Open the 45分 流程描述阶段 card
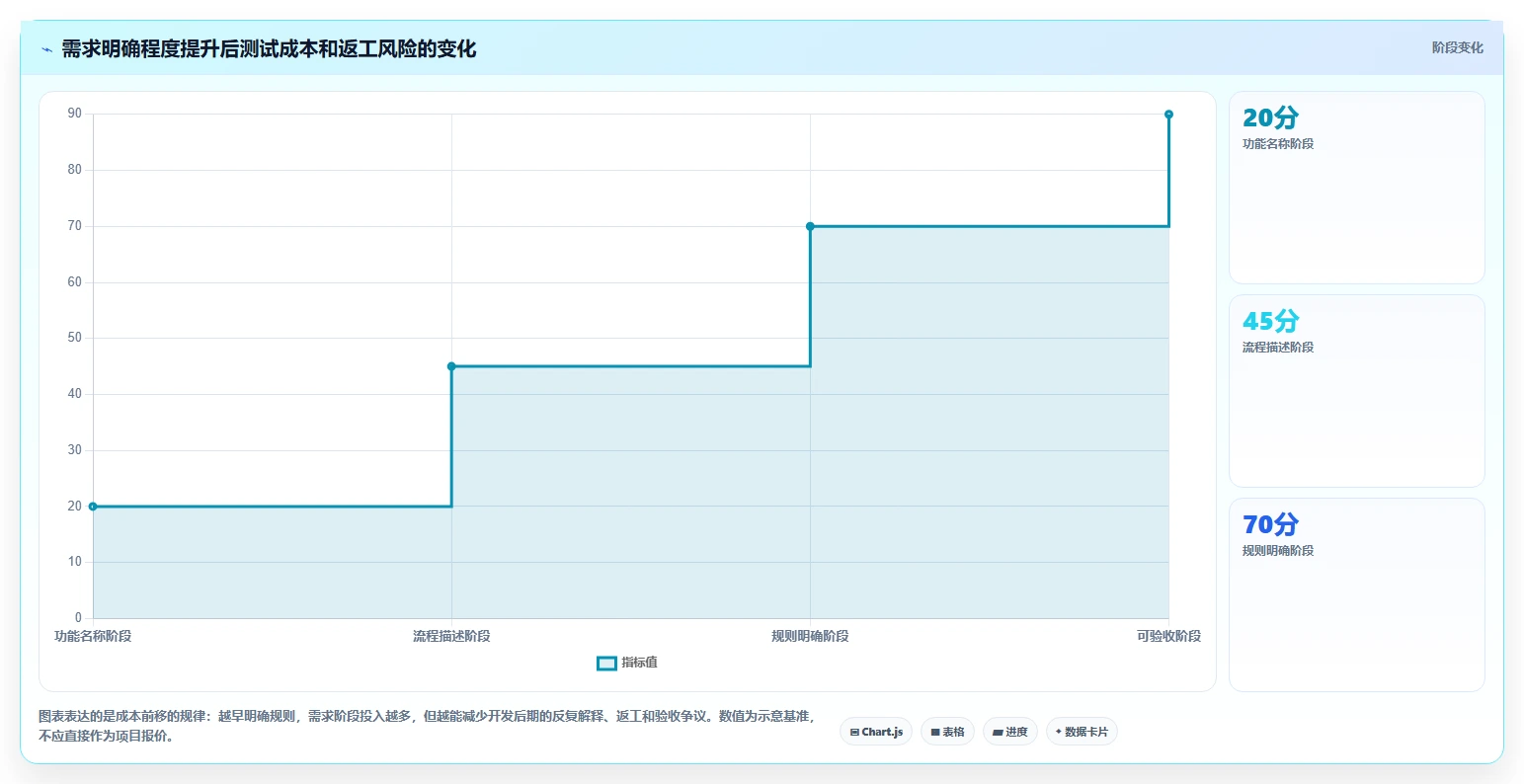 pos(1356,391)
